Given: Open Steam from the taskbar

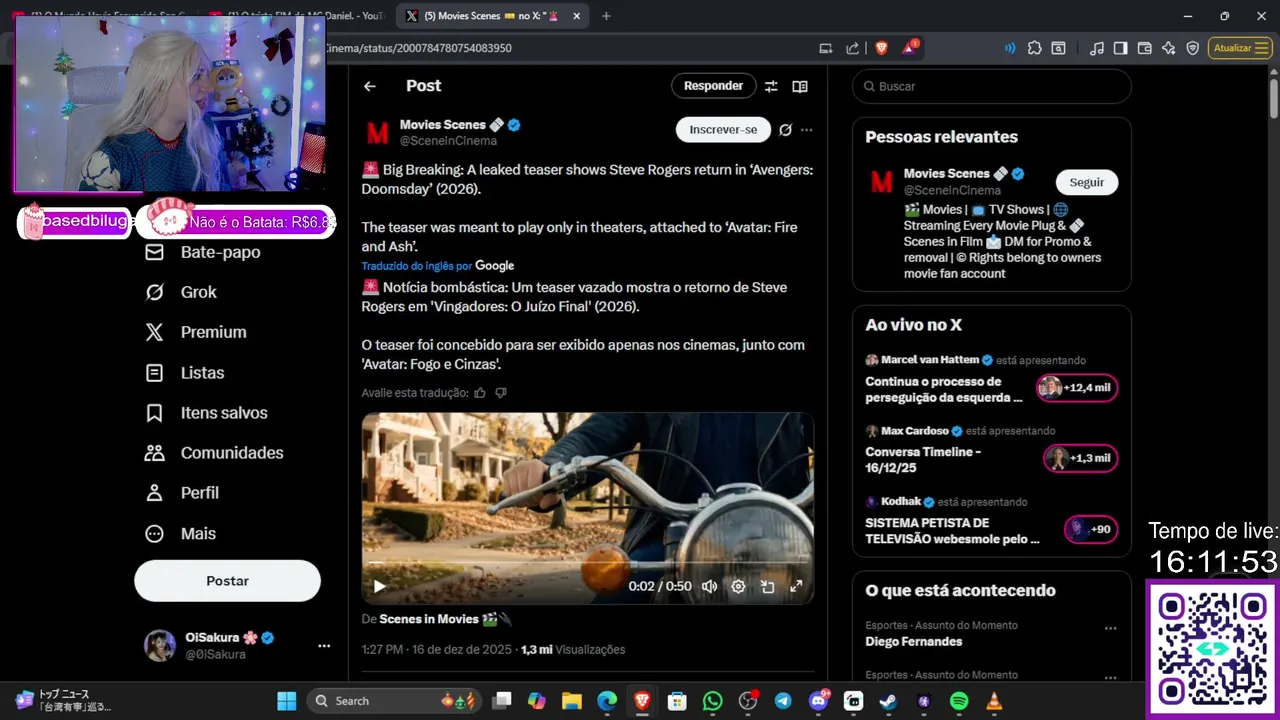Looking at the screenshot, I should pos(888,701).
